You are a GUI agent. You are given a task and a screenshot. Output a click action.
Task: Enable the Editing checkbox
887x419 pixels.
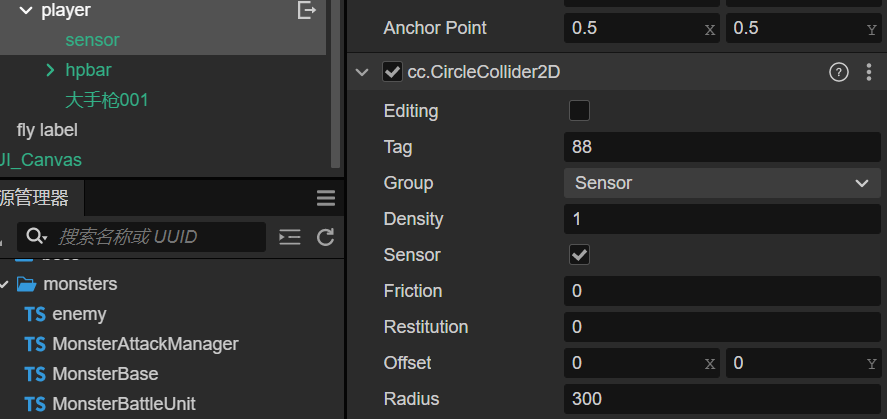click(579, 111)
